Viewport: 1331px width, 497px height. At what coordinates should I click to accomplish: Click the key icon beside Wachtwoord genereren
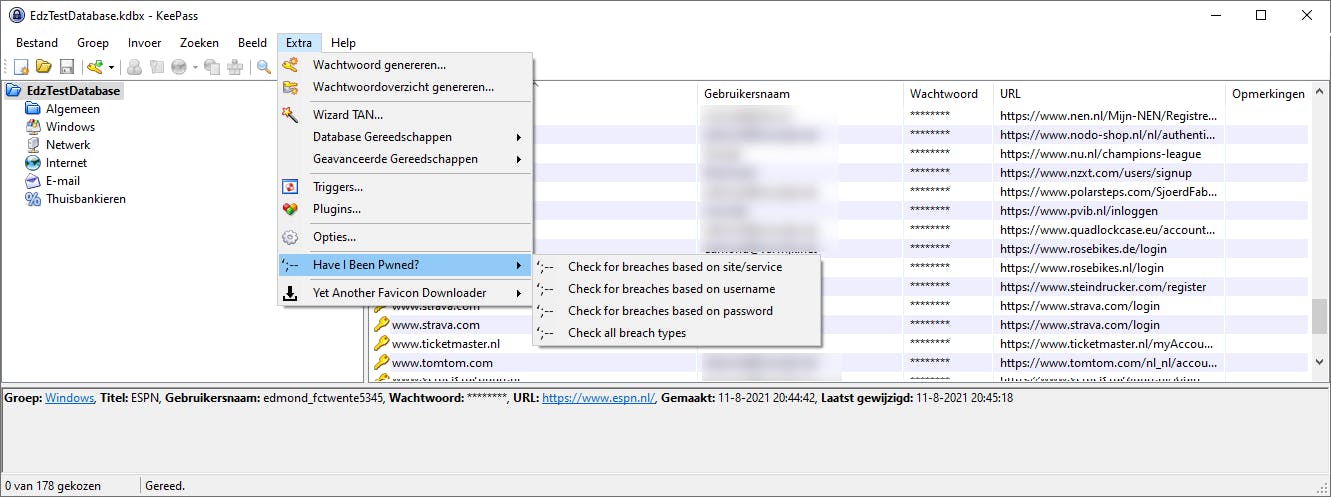click(290, 65)
